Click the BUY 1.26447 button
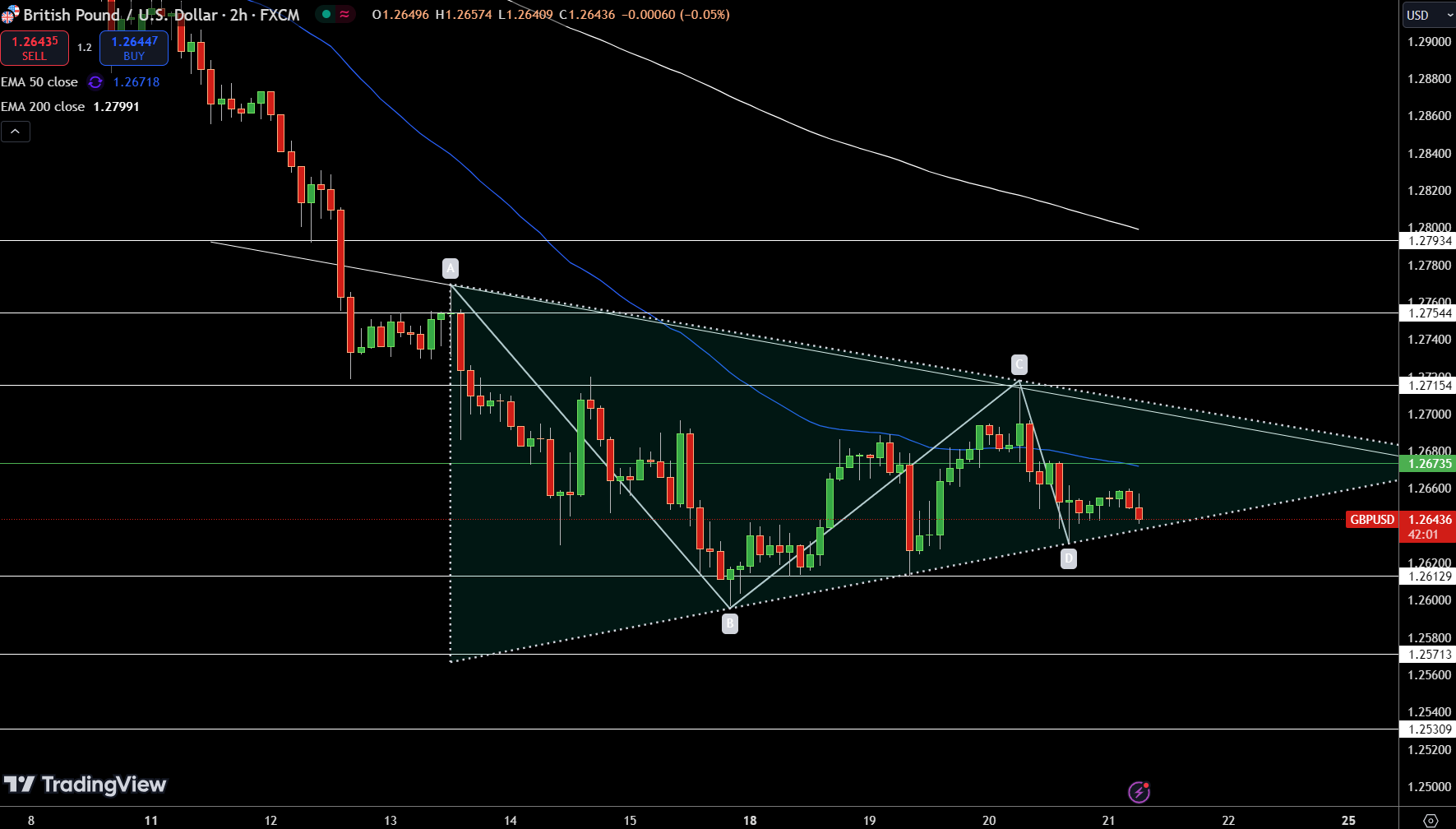 pos(134,48)
